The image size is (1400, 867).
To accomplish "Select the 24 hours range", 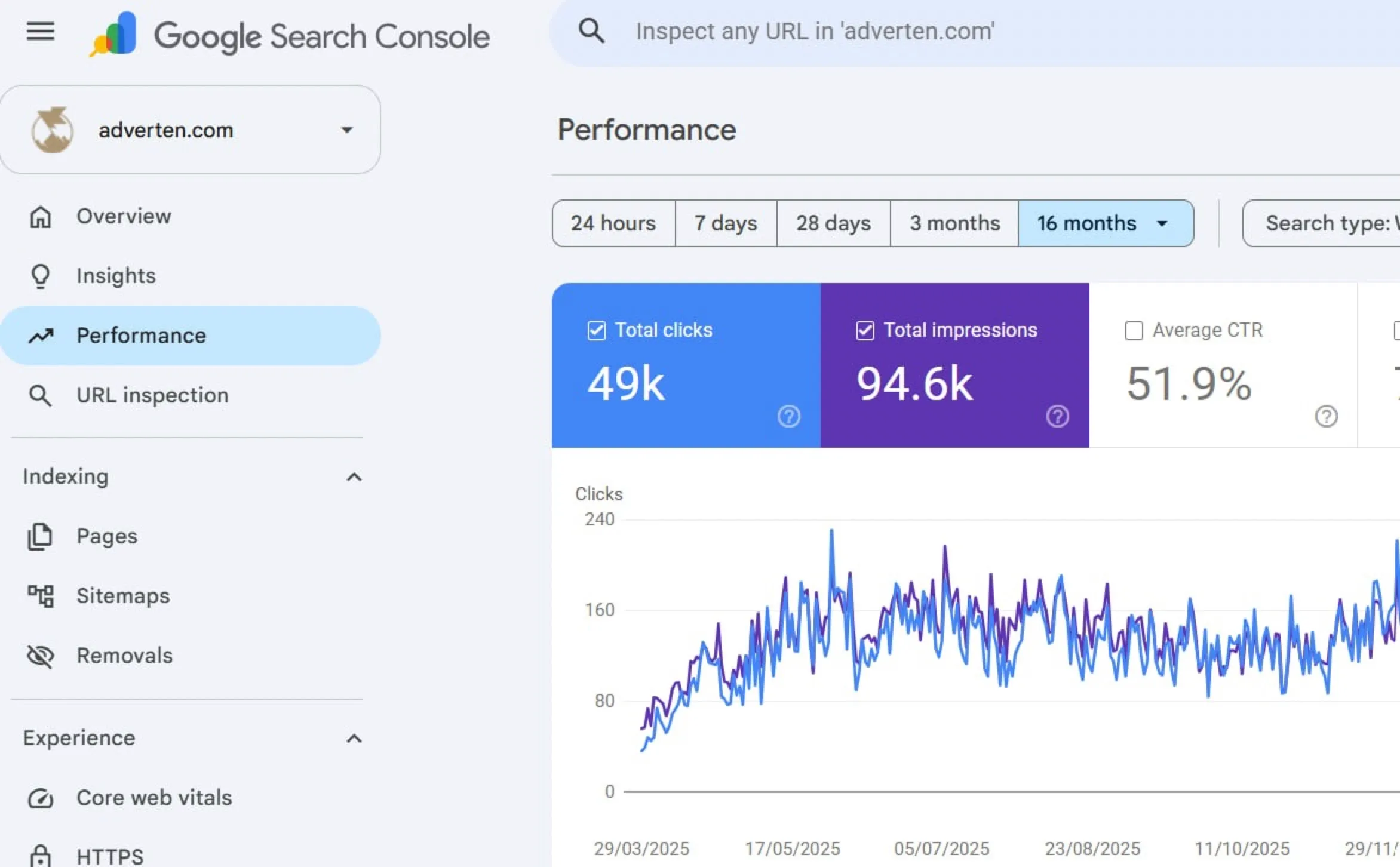I will pos(614,223).
